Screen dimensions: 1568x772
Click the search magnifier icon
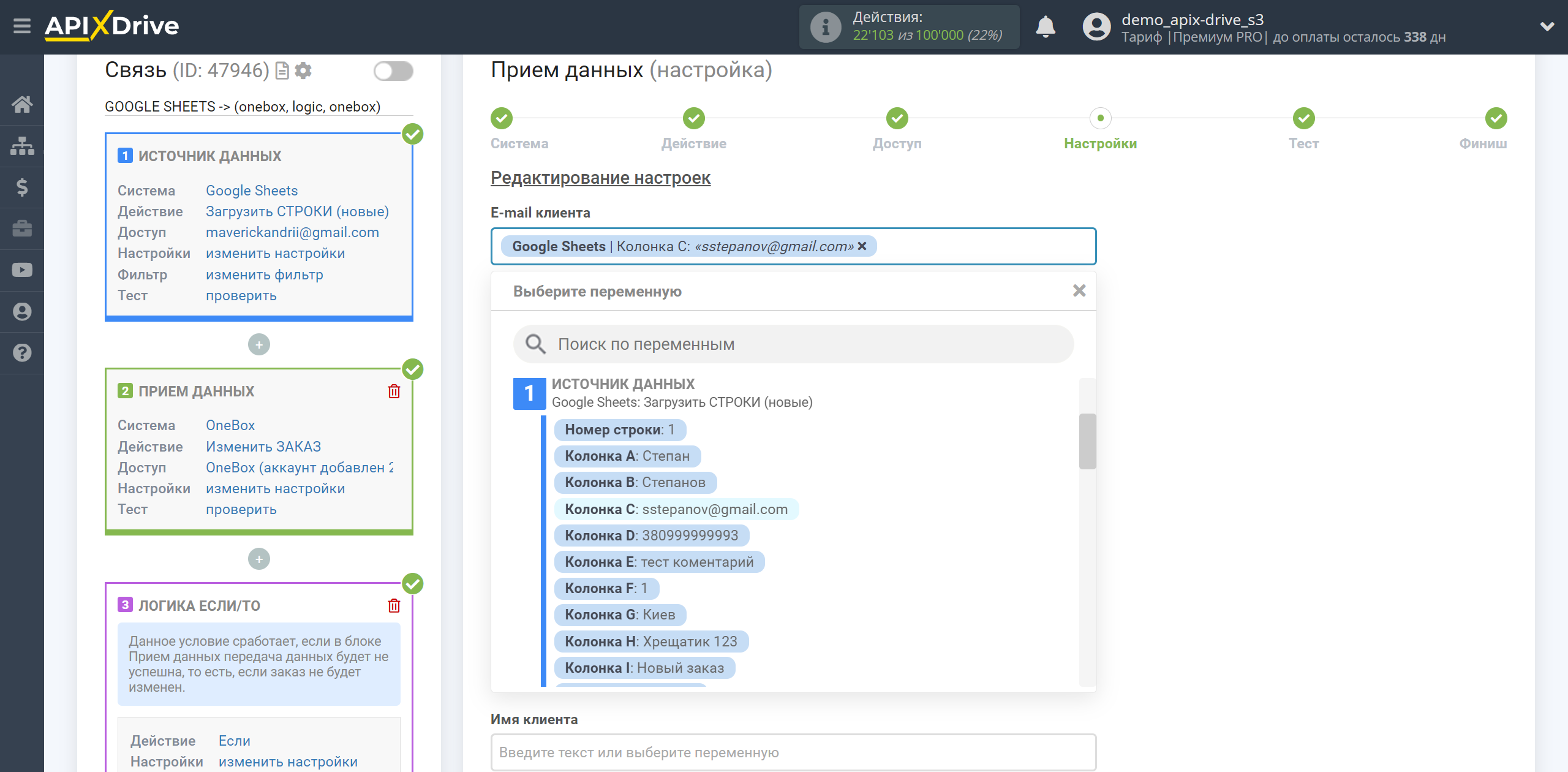tap(536, 344)
